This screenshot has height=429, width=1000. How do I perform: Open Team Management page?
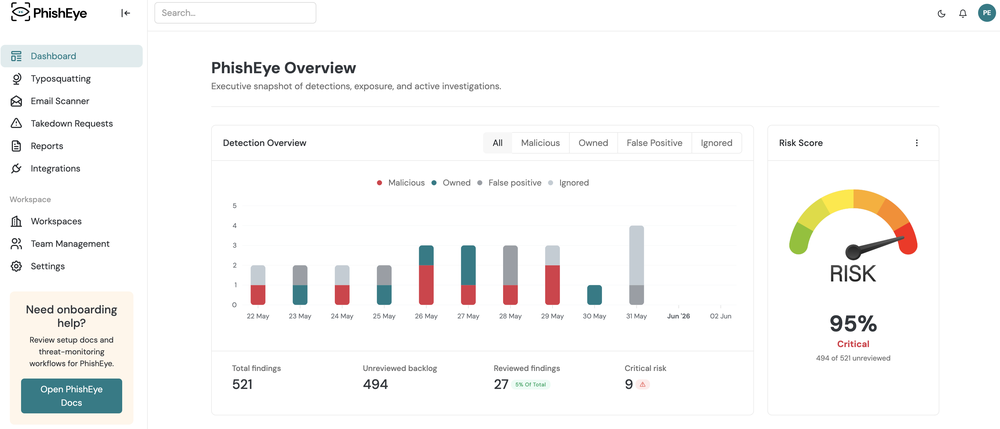click(x=71, y=244)
